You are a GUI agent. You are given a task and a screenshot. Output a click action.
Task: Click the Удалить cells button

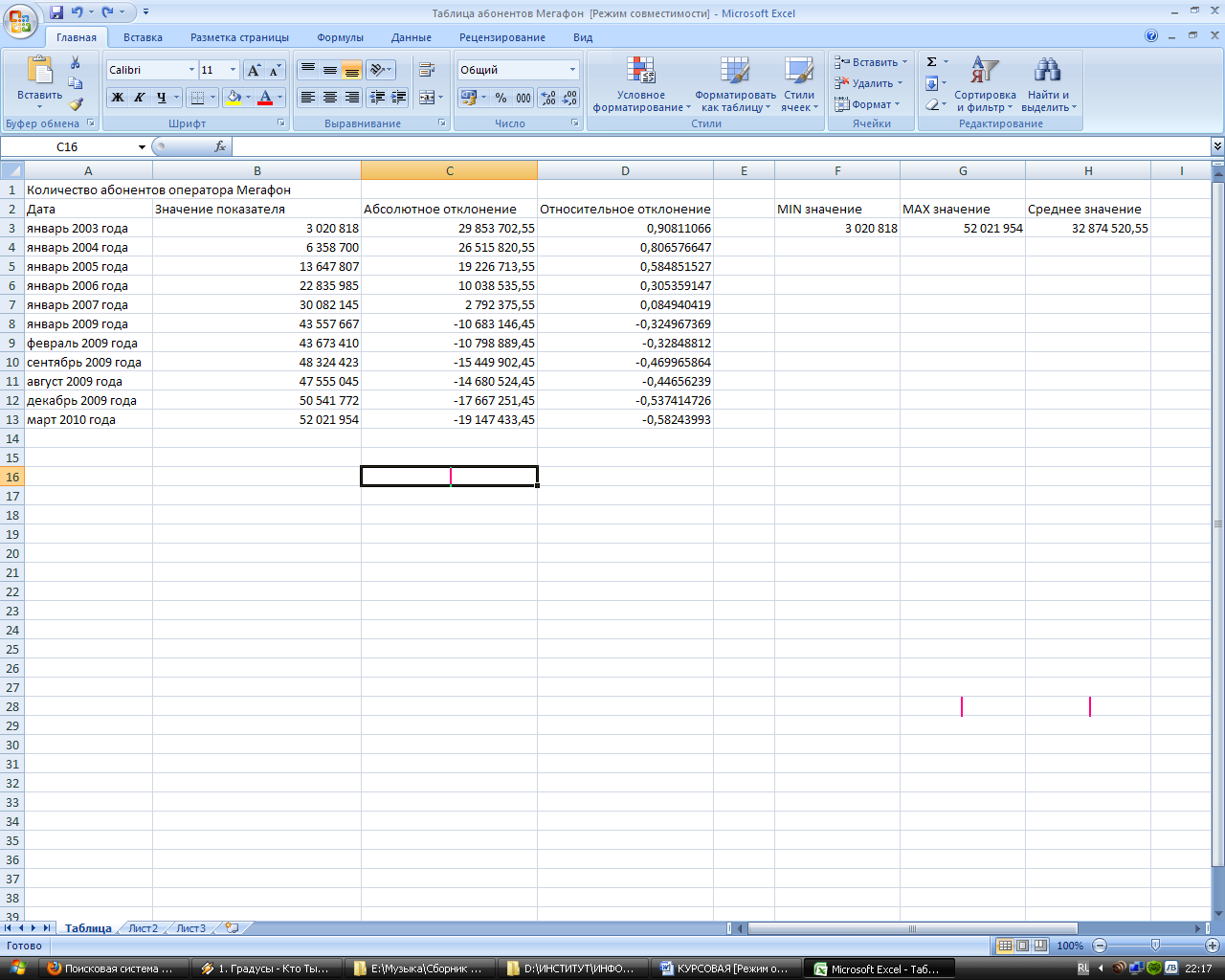[x=869, y=83]
